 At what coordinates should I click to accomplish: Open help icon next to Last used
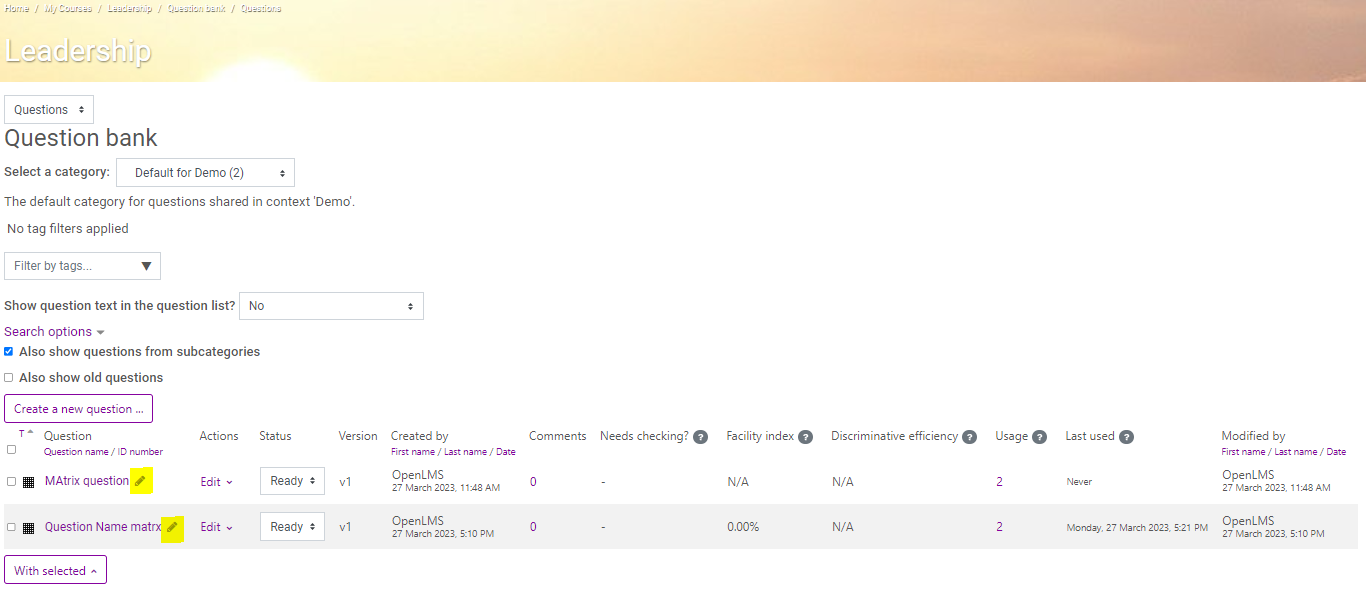[1126, 437]
